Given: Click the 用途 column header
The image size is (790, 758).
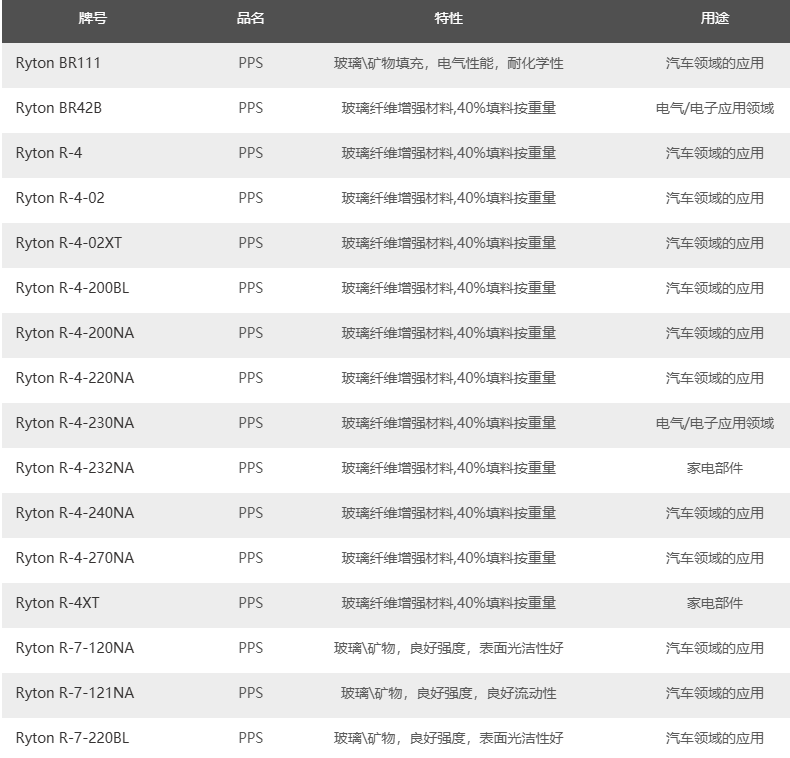Looking at the screenshot, I should (715, 18).
